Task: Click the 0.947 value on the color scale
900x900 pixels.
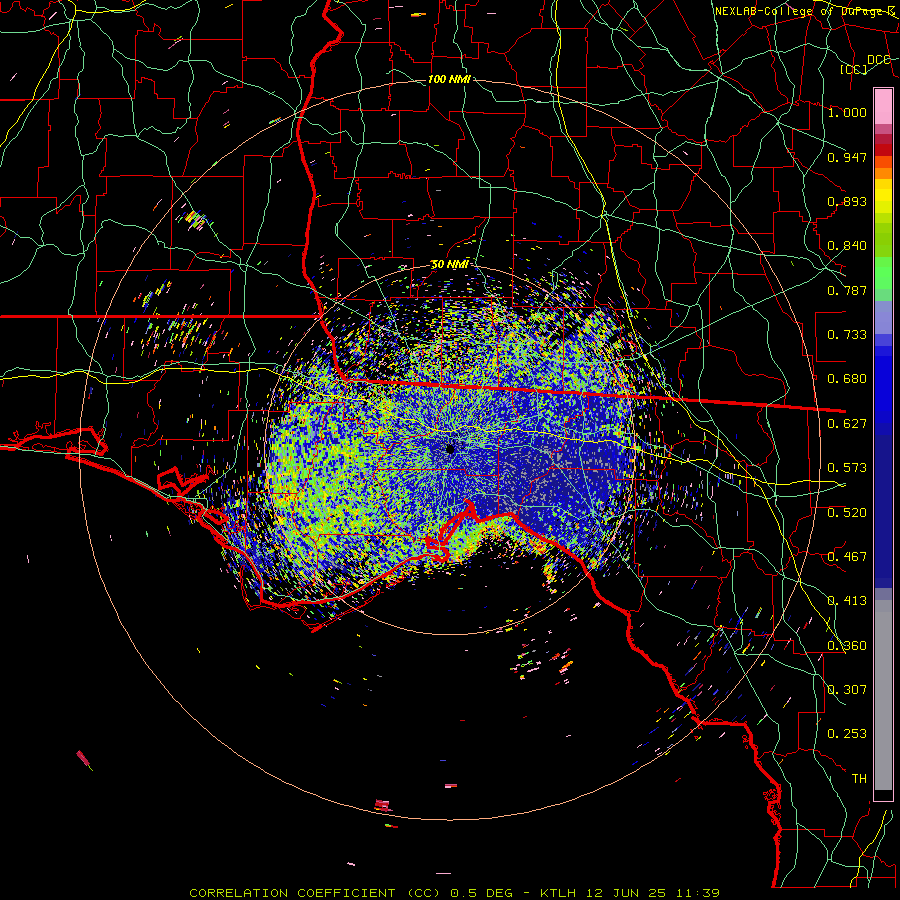Action: pos(847,157)
